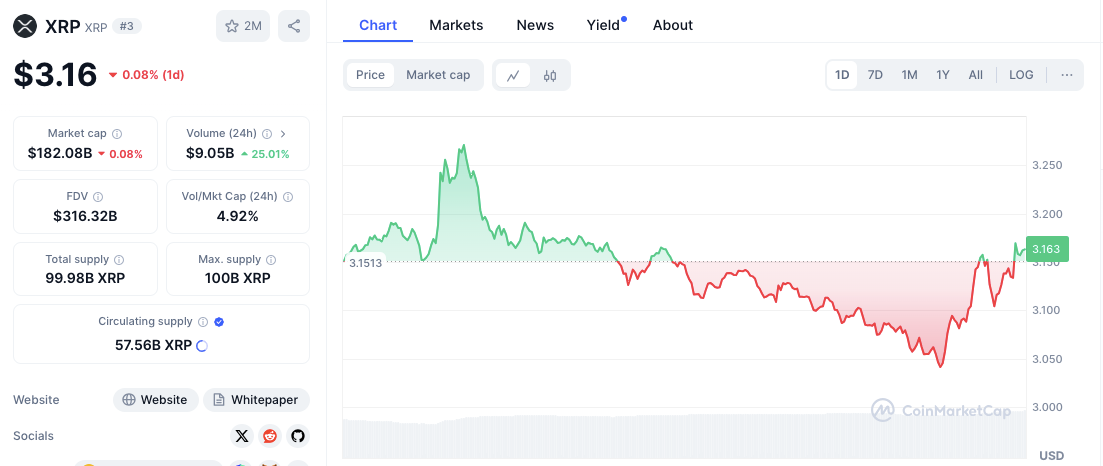1103x466 pixels.
Task: Open the About tab
Action: coord(673,25)
